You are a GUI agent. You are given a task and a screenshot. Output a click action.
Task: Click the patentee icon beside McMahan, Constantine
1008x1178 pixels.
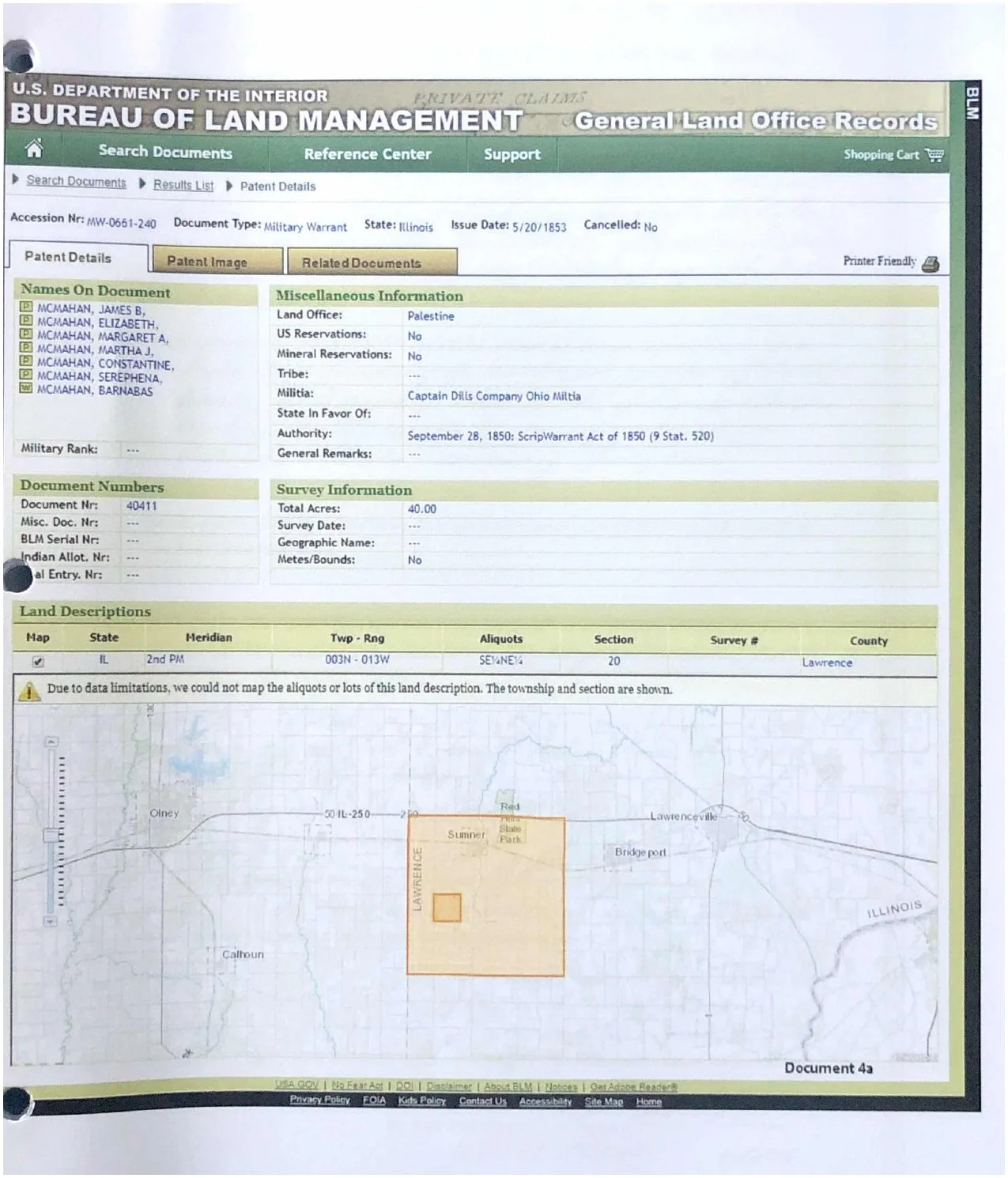[x=25, y=361]
